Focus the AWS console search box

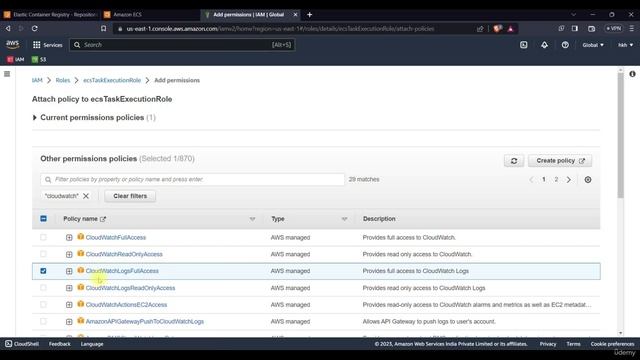(182, 45)
